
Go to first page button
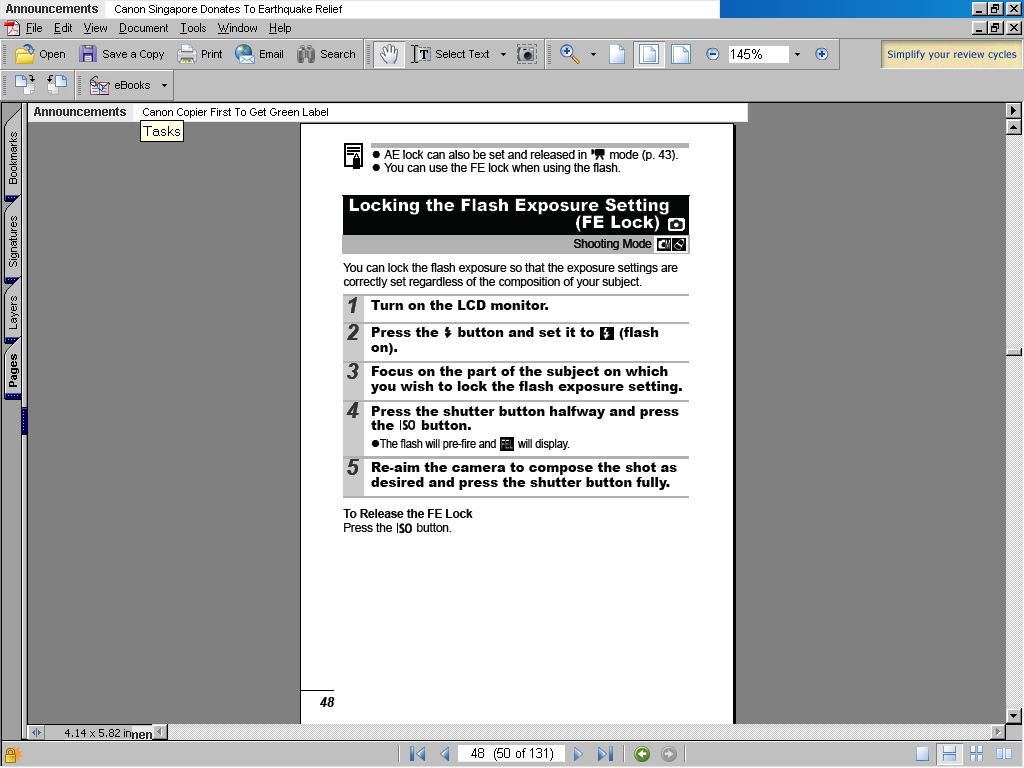(x=417, y=754)
